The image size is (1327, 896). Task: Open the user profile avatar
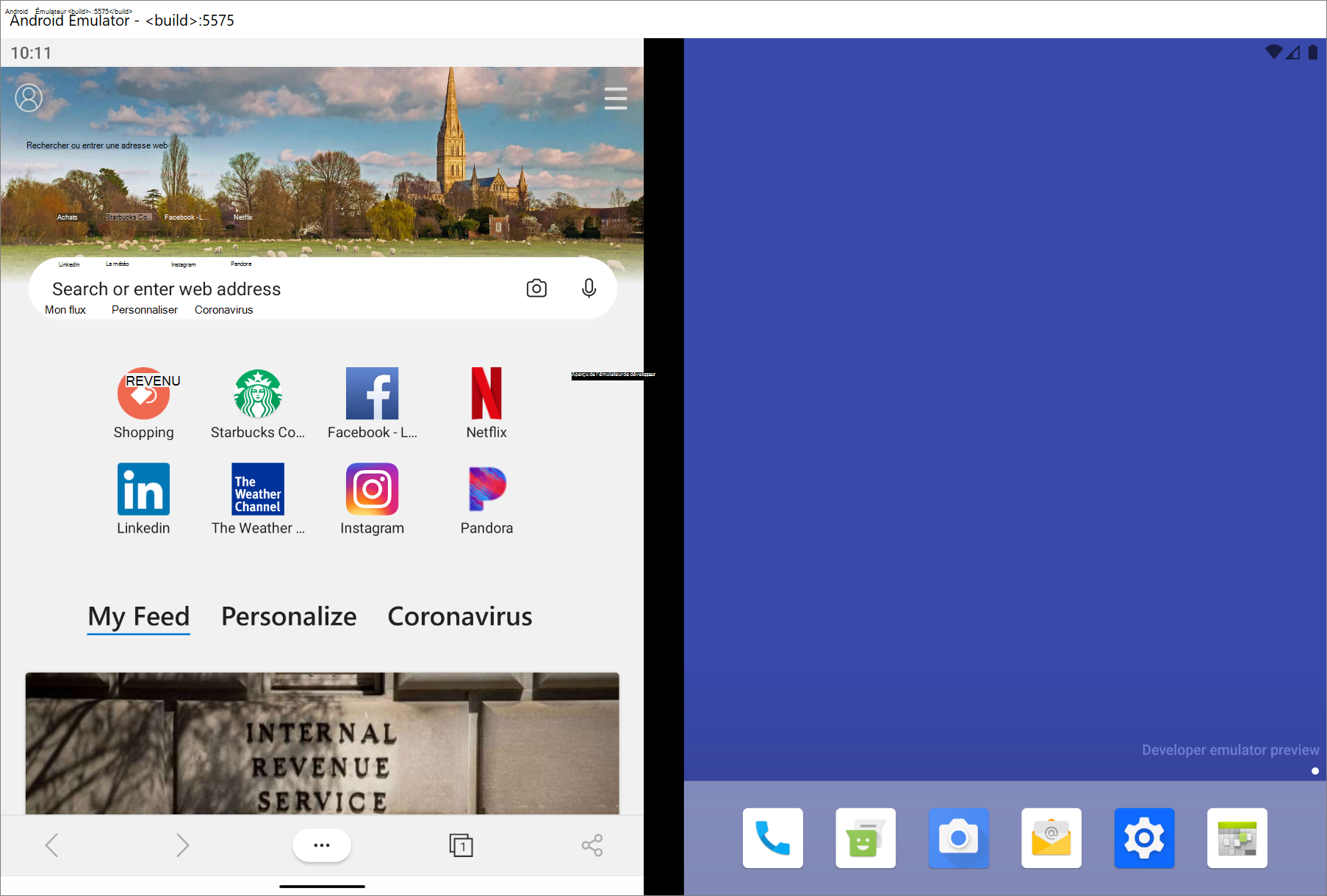29,97
